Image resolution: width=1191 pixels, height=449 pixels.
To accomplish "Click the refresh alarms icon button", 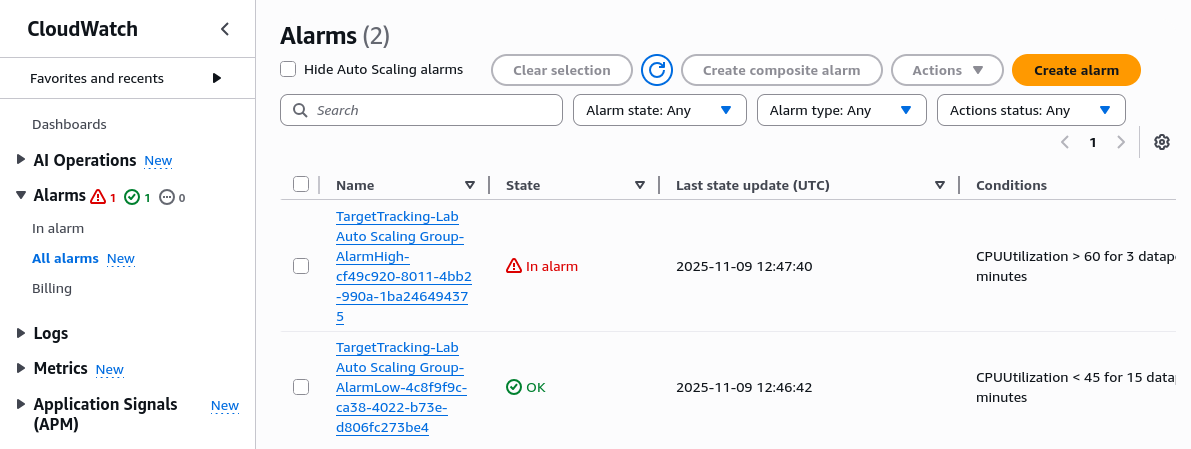I will (657, 70).
